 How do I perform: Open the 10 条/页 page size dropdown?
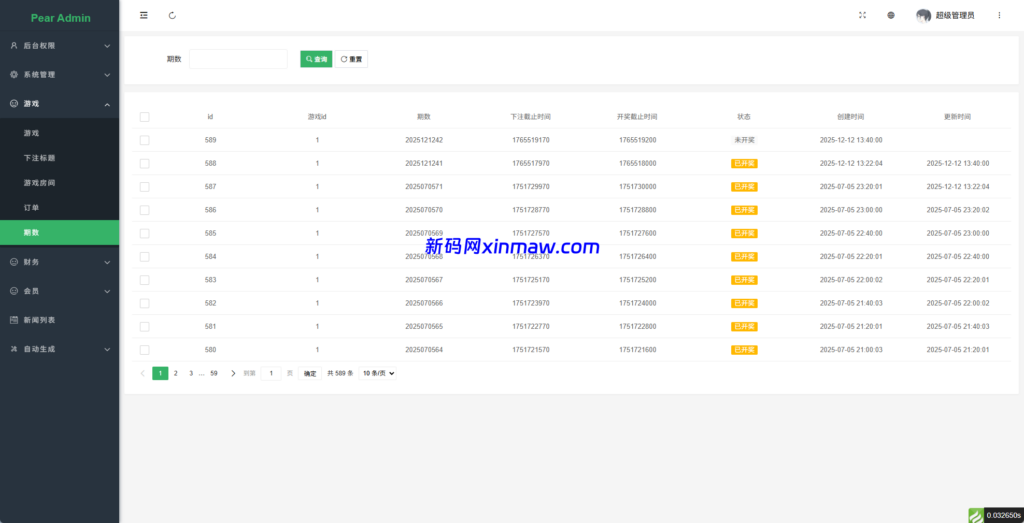[x=377, y=373]
